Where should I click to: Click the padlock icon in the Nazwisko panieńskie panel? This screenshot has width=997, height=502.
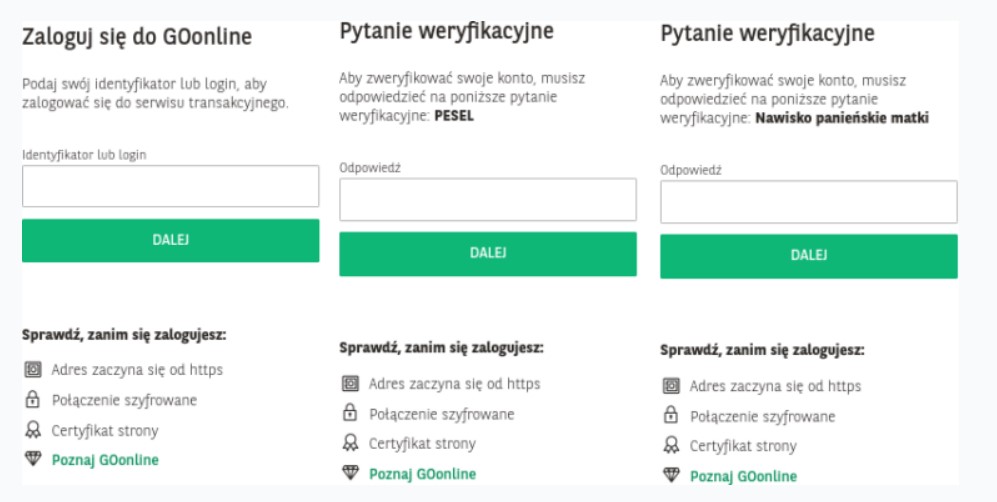671,416
